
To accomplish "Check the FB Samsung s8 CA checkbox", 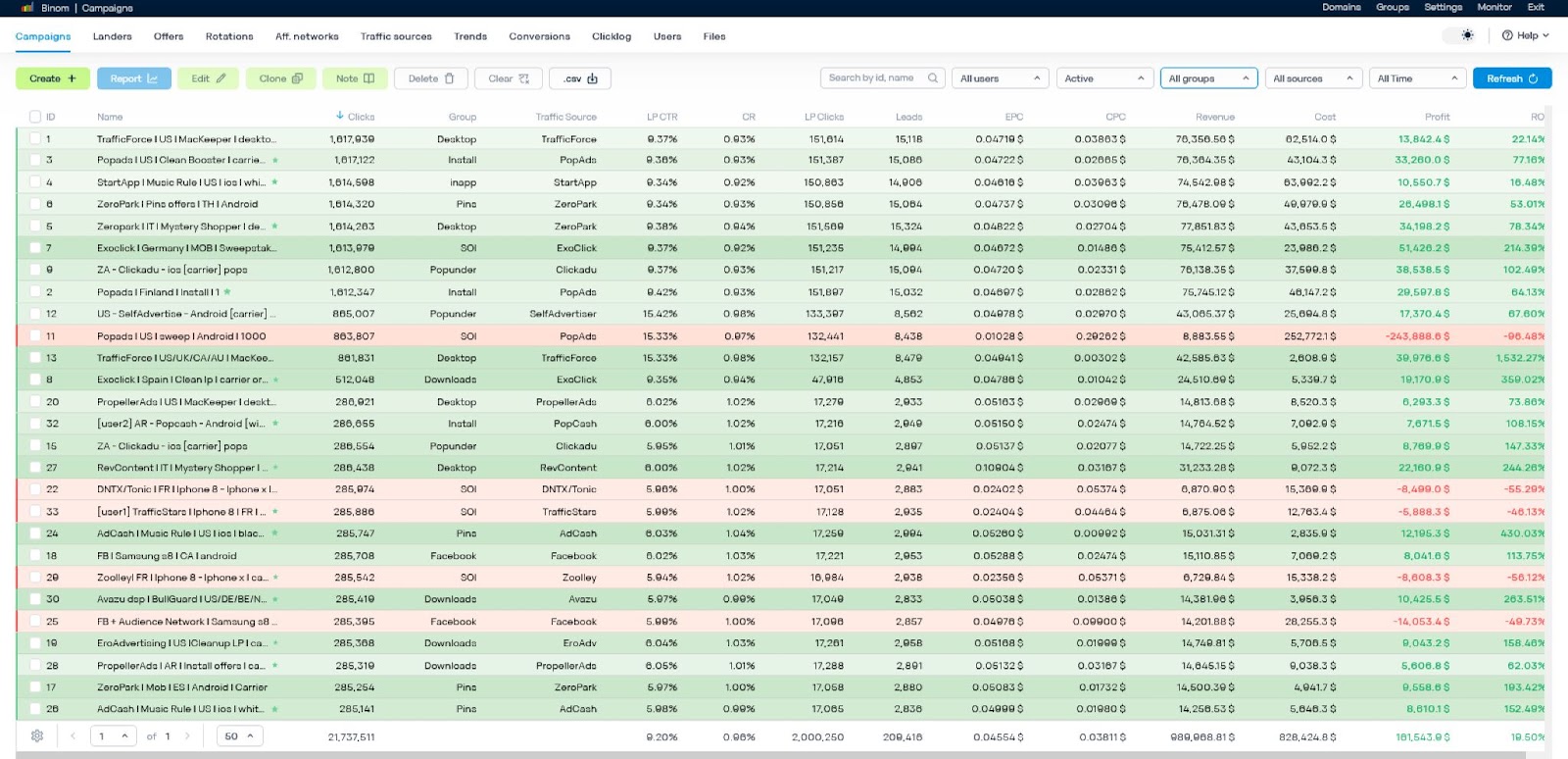I will 35,556.
